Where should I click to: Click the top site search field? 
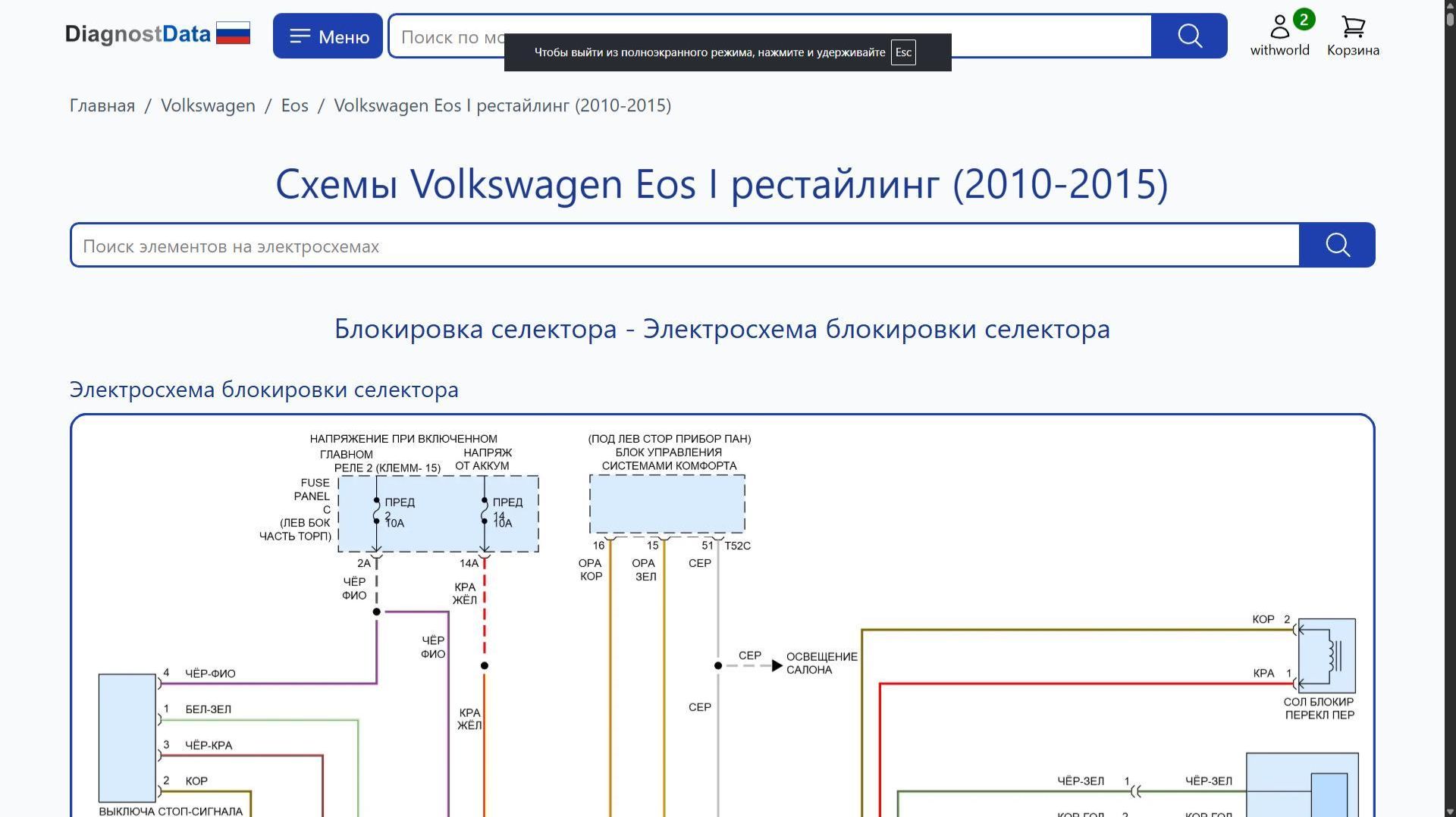click(x=770, y=36)
